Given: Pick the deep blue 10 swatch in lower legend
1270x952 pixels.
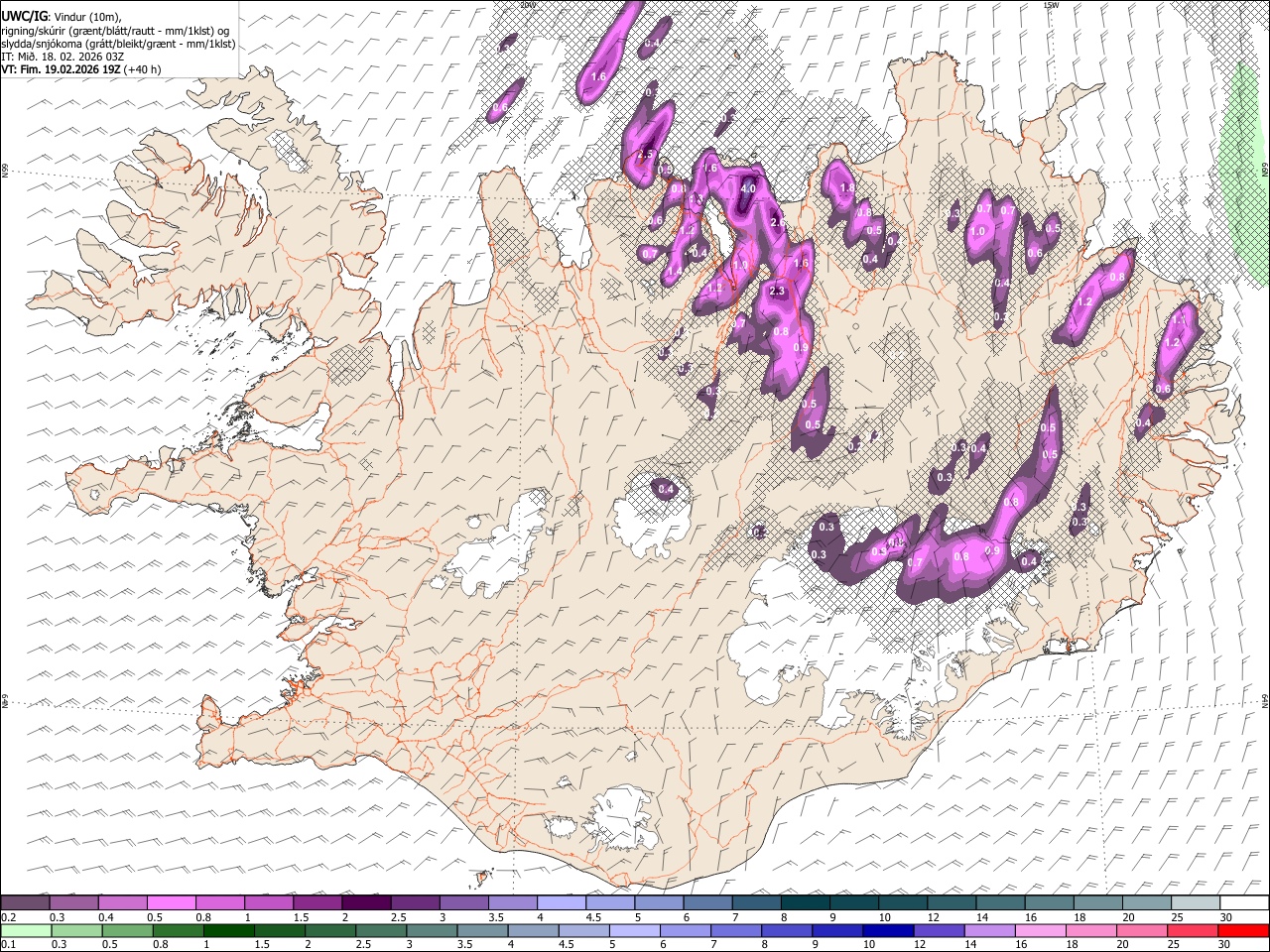Looking at the screenshot, I should point(888,930).
